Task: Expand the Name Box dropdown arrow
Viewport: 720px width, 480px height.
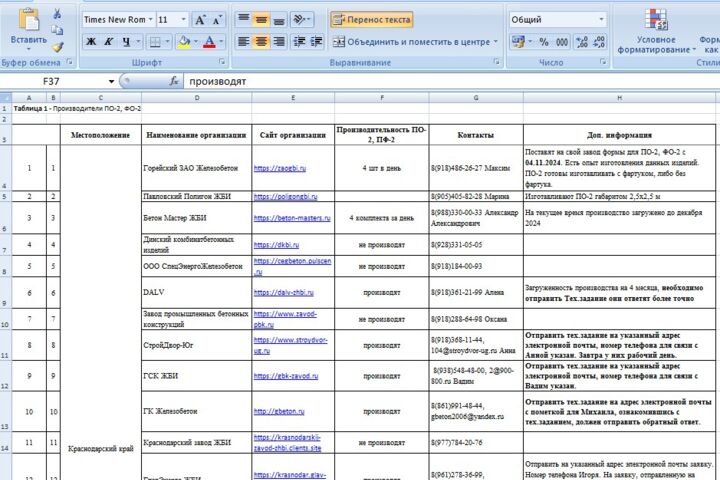Action: 111,81
